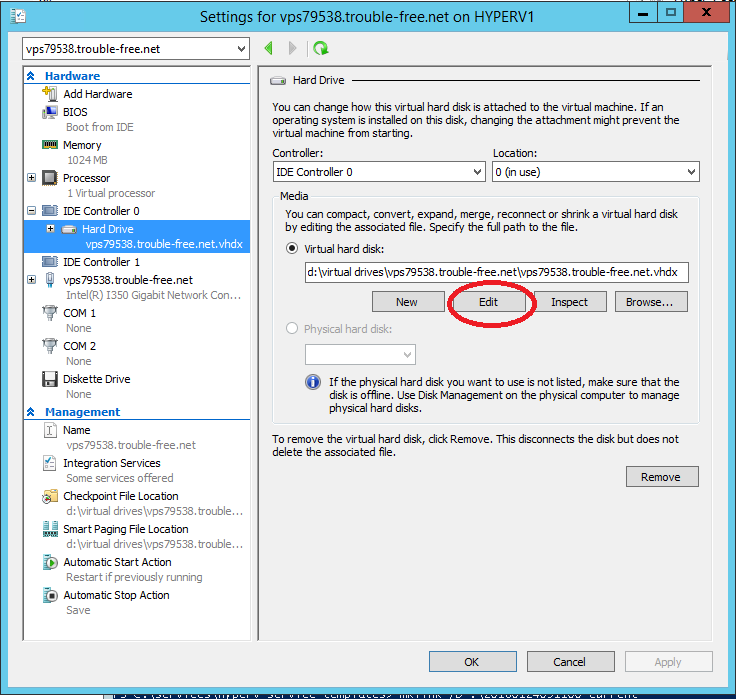Select the Physical hard disk radio button
Image resolution: width=736 pixels, height=699 pixels.
[x=292, y=328]
